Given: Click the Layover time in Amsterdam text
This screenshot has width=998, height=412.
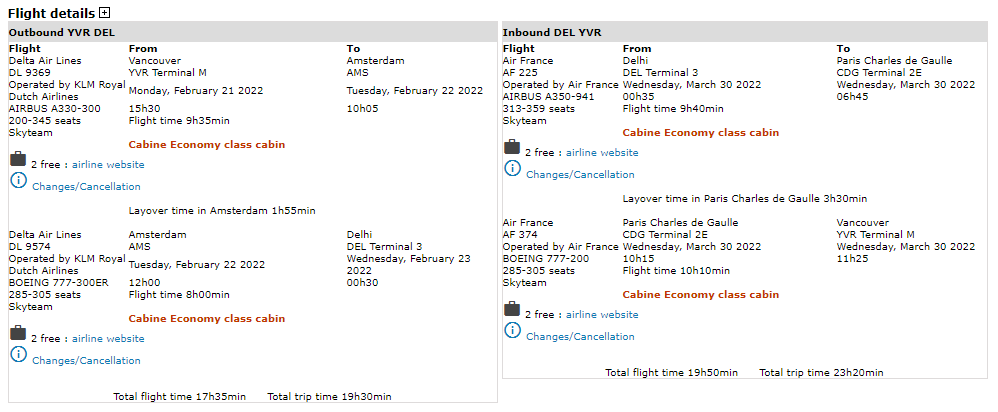Looking at the screenshot, I should click(222, 211).
